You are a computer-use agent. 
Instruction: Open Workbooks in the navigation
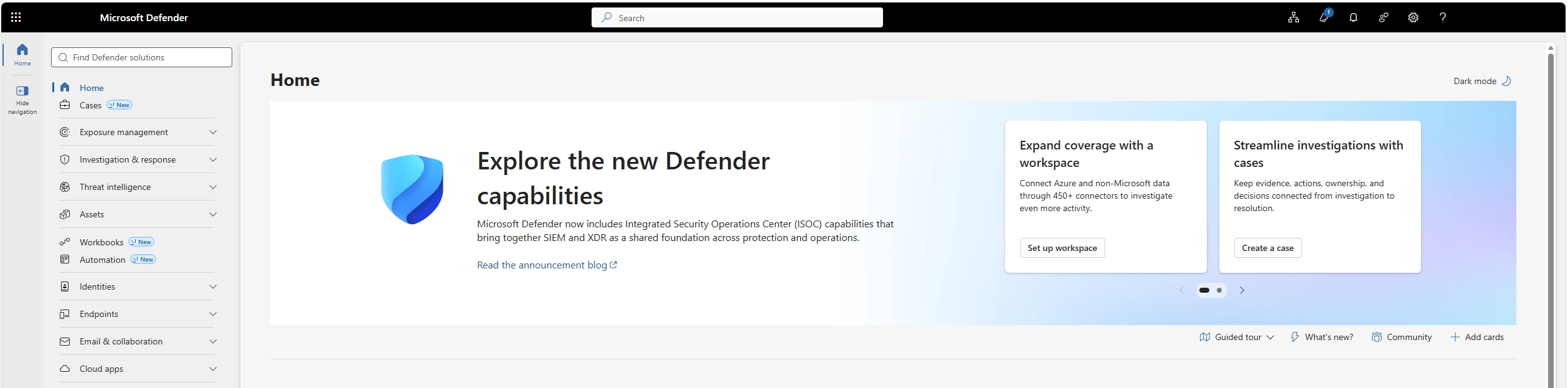tap(102, 242)
